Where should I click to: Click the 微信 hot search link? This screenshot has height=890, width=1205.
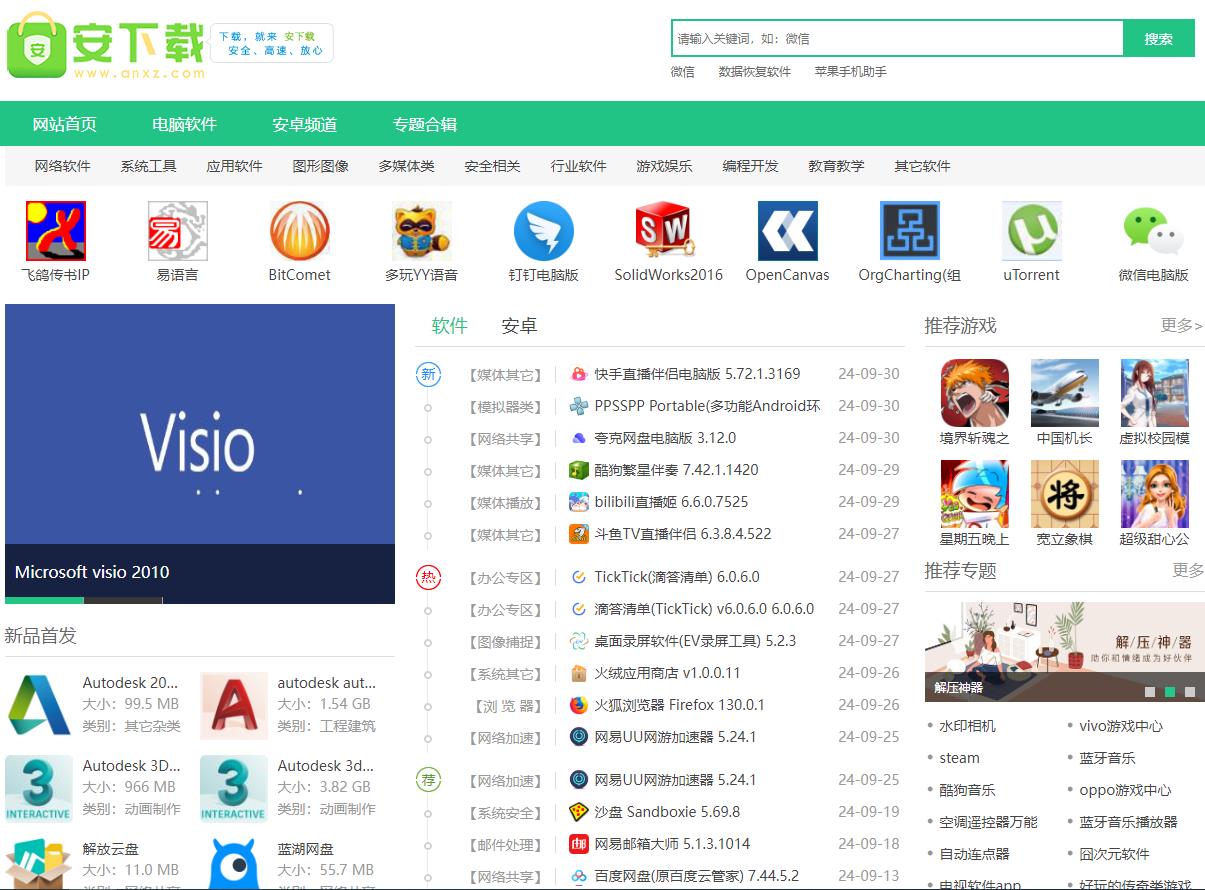point(683,72)
